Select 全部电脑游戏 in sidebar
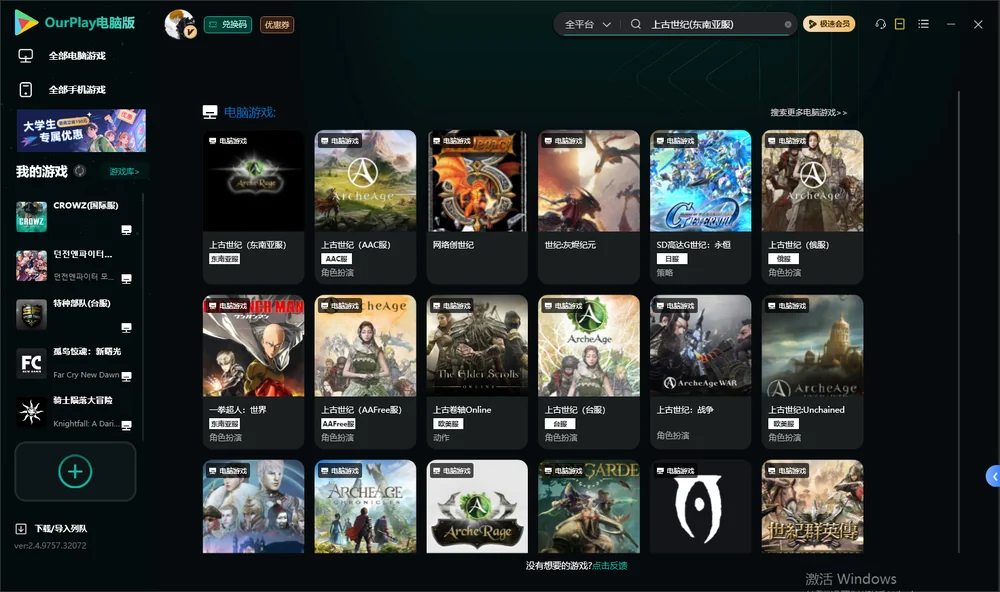The width and height of the screenshot is (1000, 592). [x=77, y=56]
